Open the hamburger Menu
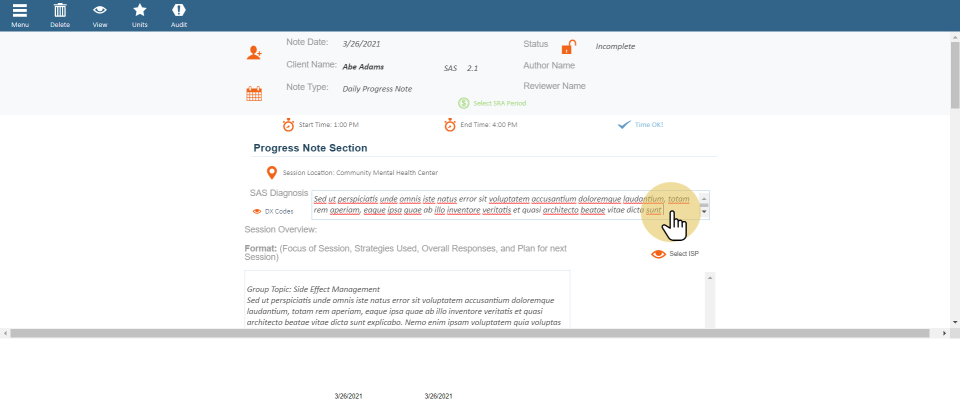Viewport: 960px width, 410px height. (x=20, y=11)
